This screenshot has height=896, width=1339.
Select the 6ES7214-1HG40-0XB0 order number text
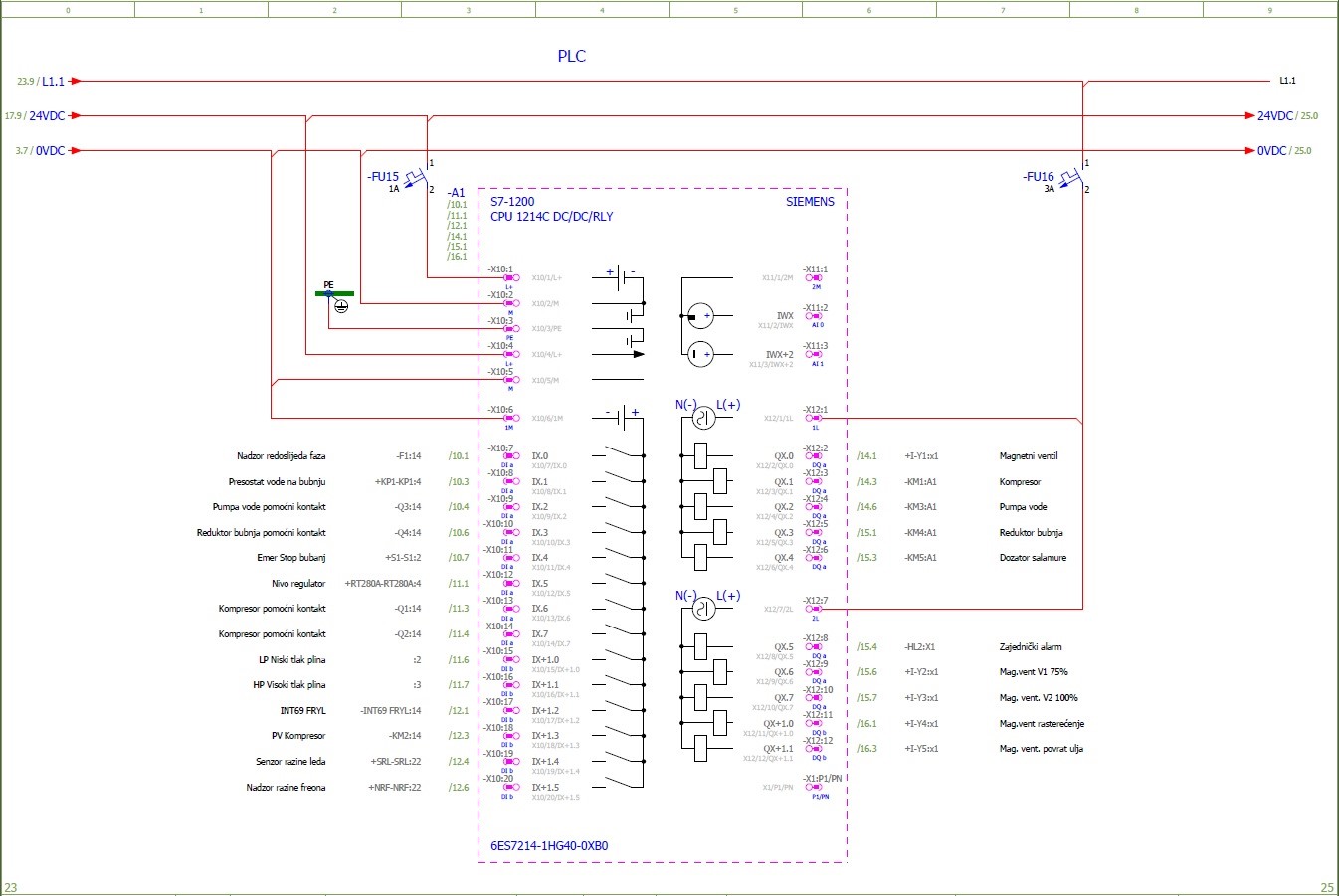(x=549, y=846)
